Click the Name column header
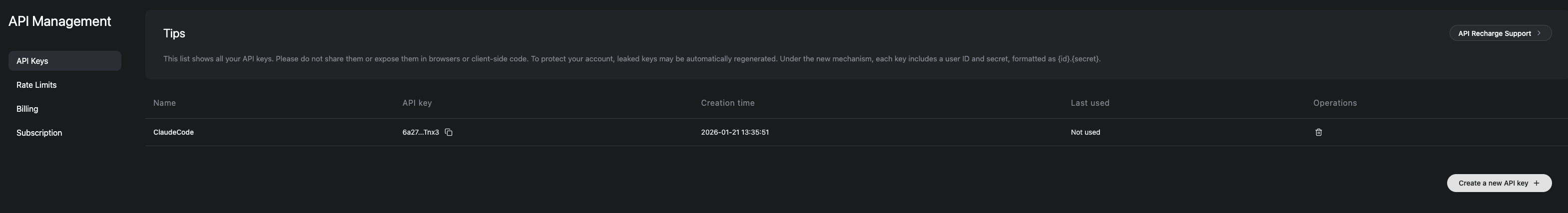1568x213 pixels. coord(164,103)
